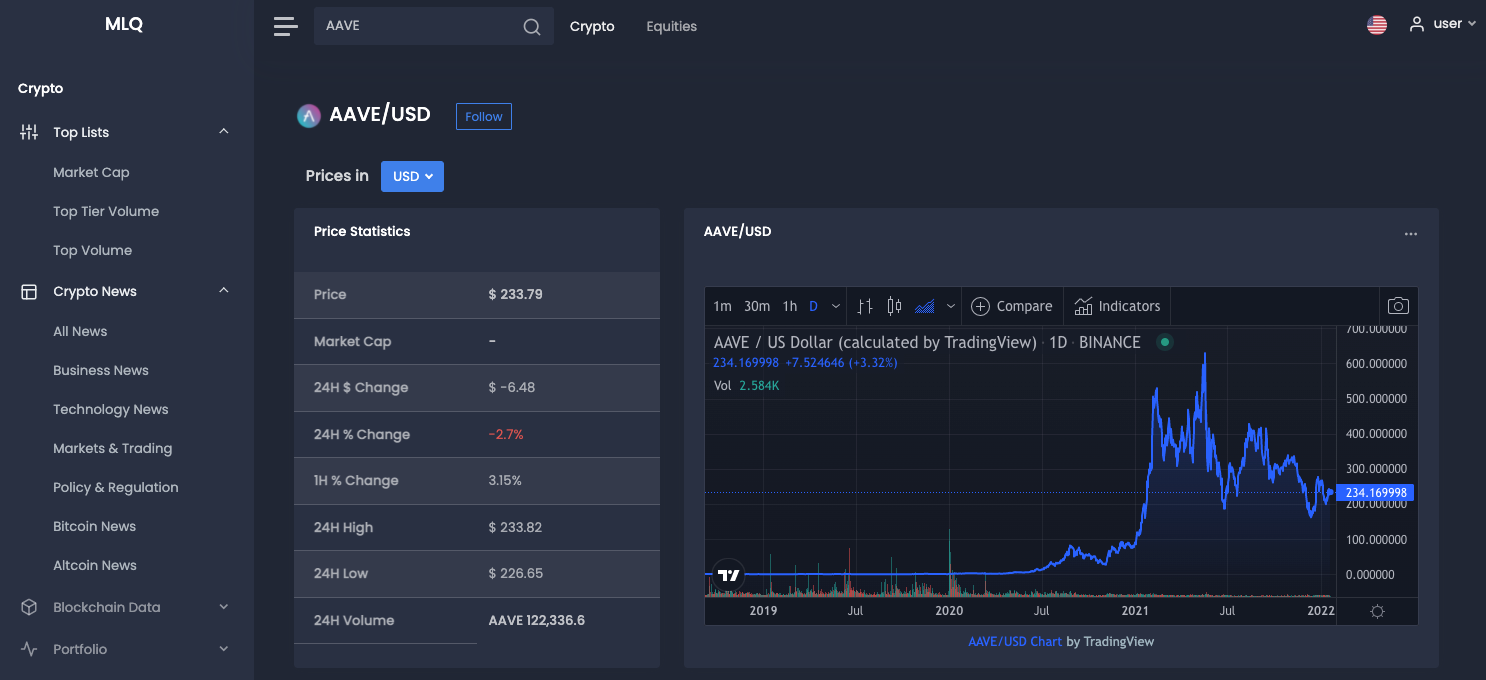This screenshot has width=1486, height=680.
Task: Open Business News
Action: (x=101, y=370)
